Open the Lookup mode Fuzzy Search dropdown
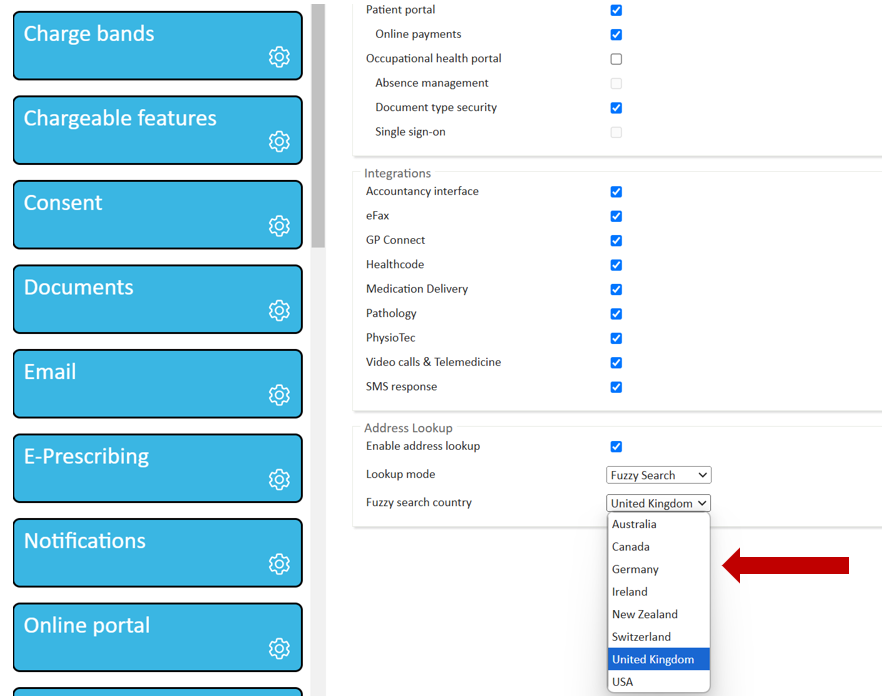Image resolution: width=882 pixels, height=696 pixels. pyautogui.click(x=658, y=476)
